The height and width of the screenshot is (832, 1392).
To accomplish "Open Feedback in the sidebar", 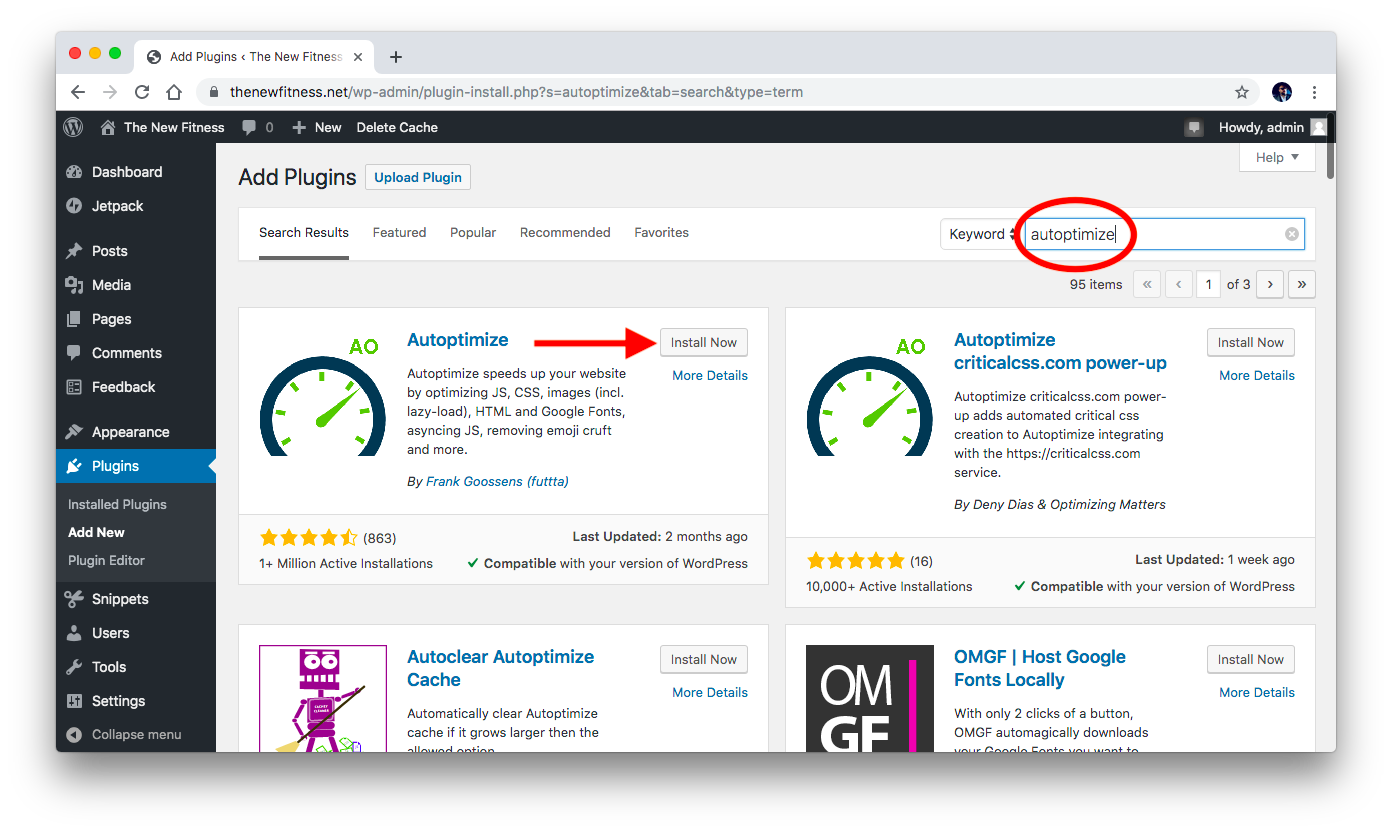I will [124, 387].
